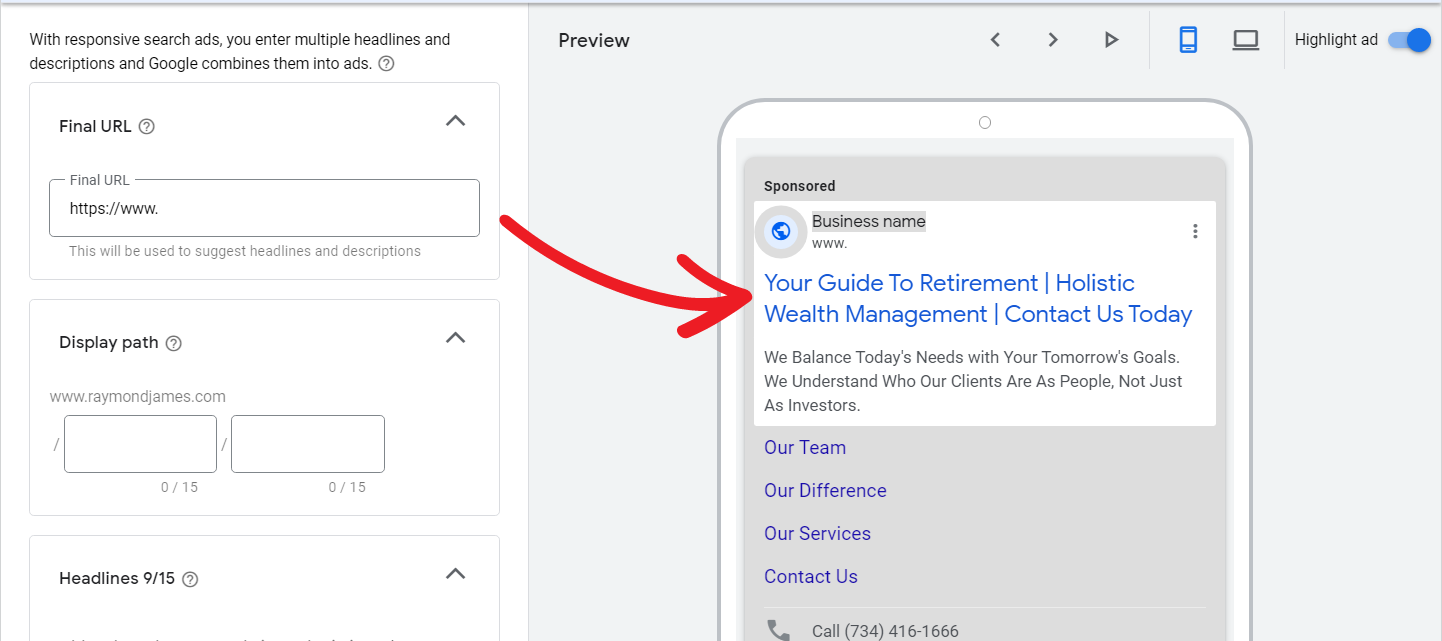This screenshot has width=1442, height=641.
Task: Click the Highlight ad label
Action: 1336,40
